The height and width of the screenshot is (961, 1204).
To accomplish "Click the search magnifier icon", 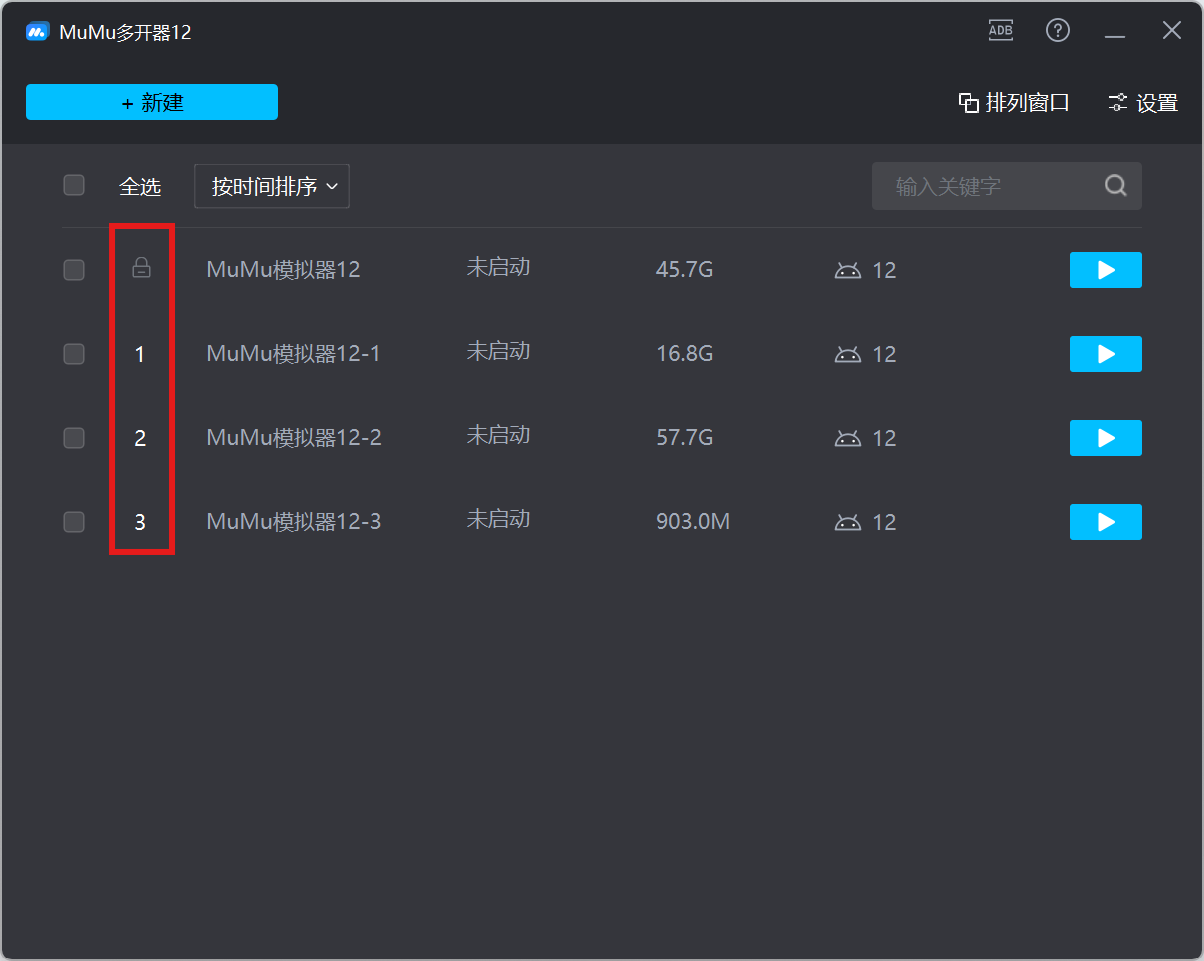I will click(x=1115, y=186).
